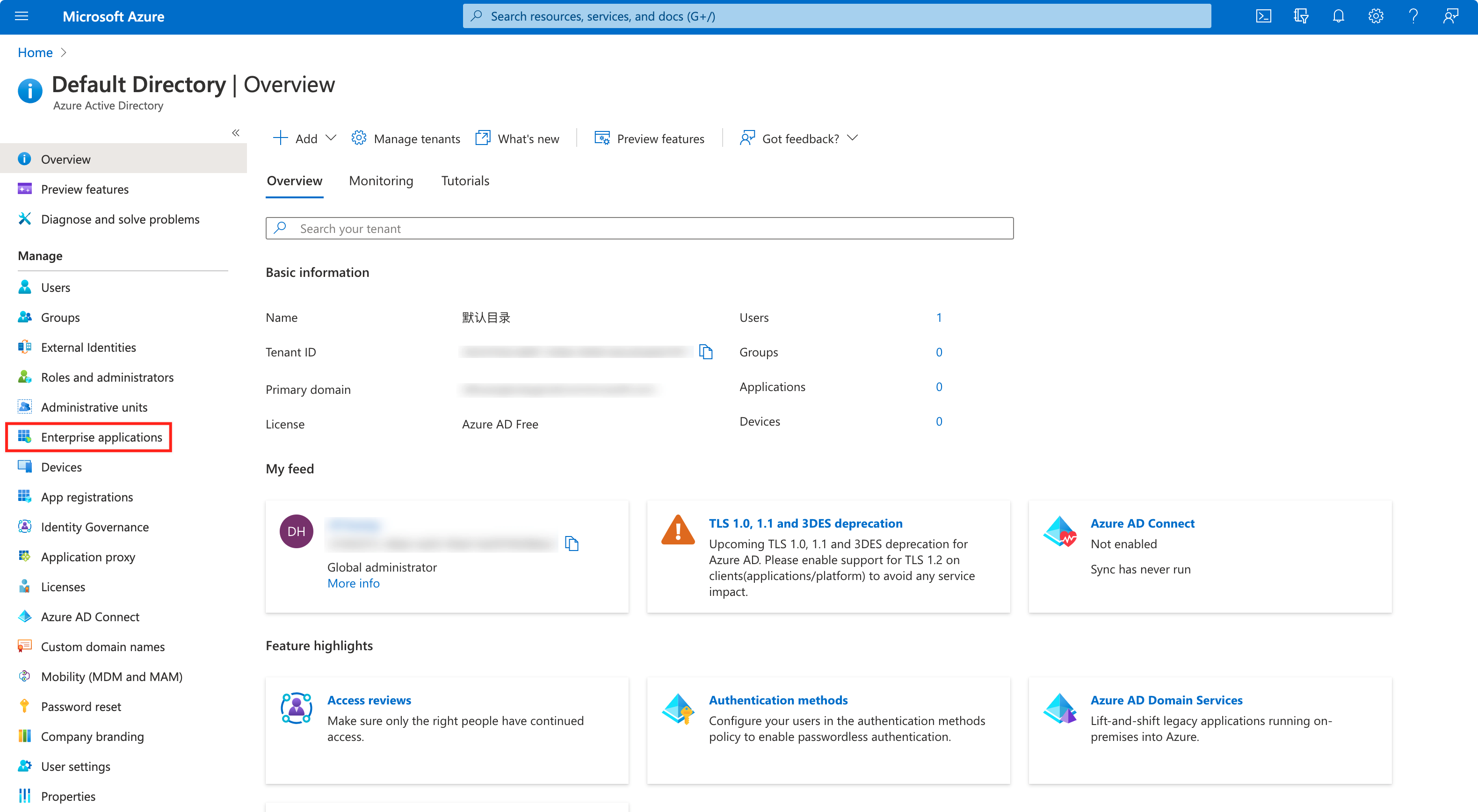This screenshot has height=812, width=1478.
Task: Open Custom domain names
Action: click(x=103, y=646)
